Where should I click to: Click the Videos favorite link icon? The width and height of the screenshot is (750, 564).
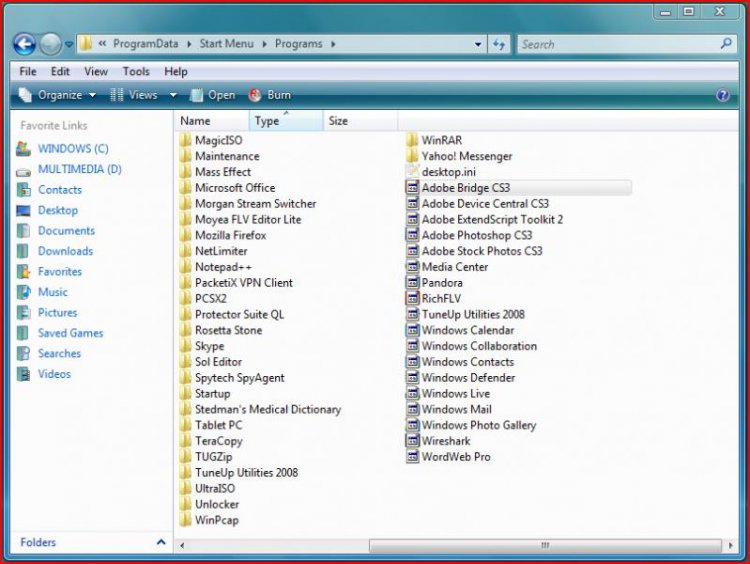click(x=23, y=374)
